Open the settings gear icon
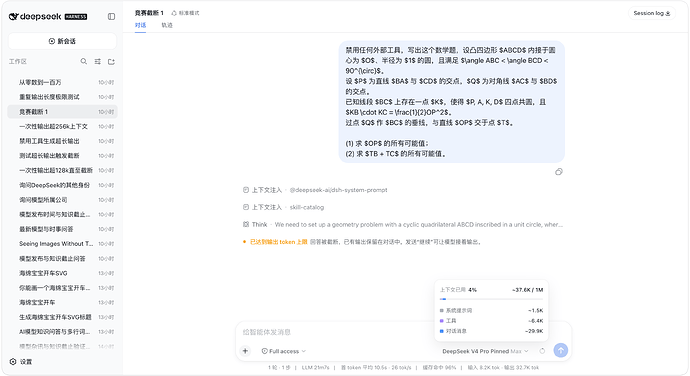Screen dimensions: 690x376 [13, 361]
